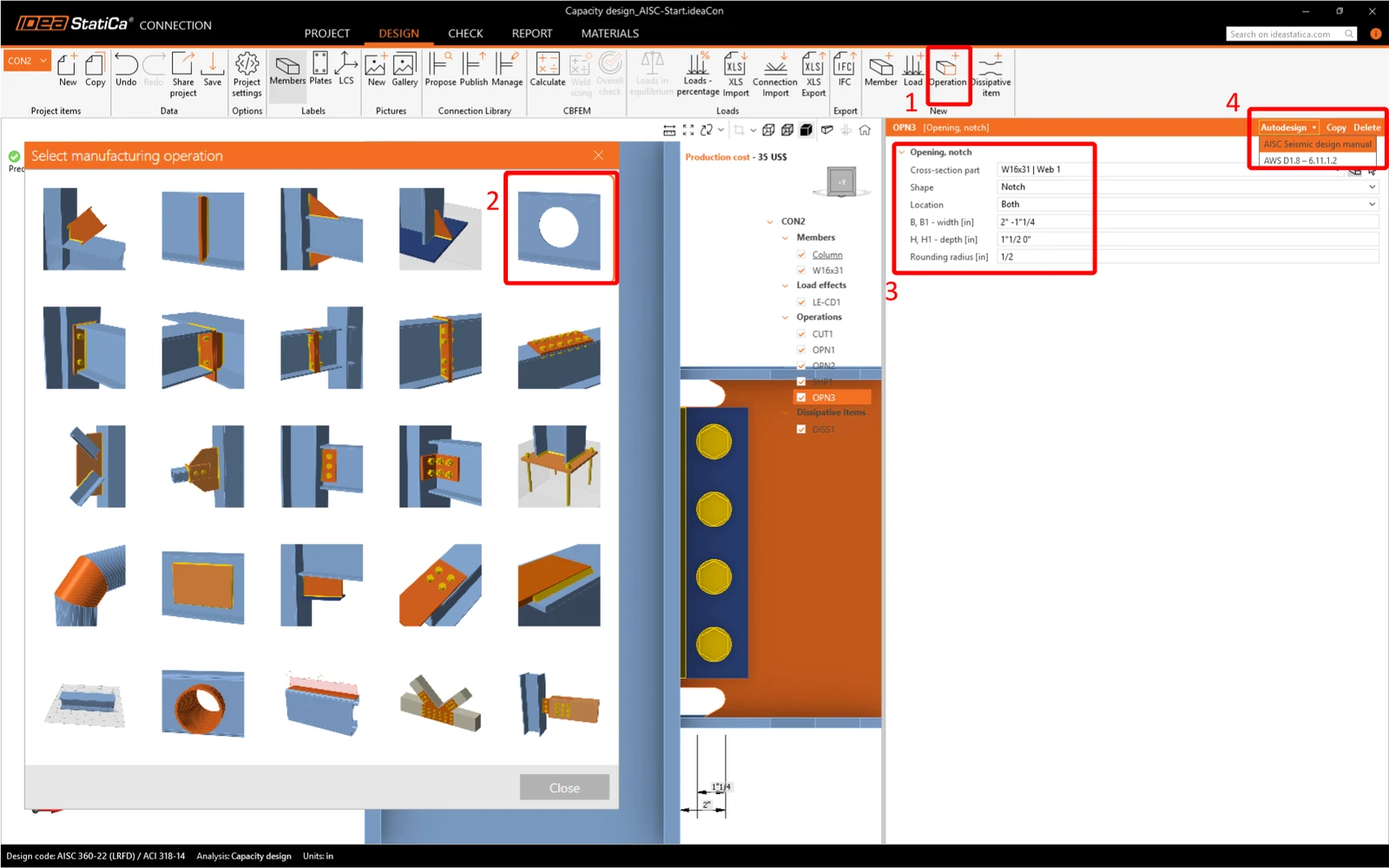Add a new Operation
This screenshot has width=1389, height=868.
(947, 69)
